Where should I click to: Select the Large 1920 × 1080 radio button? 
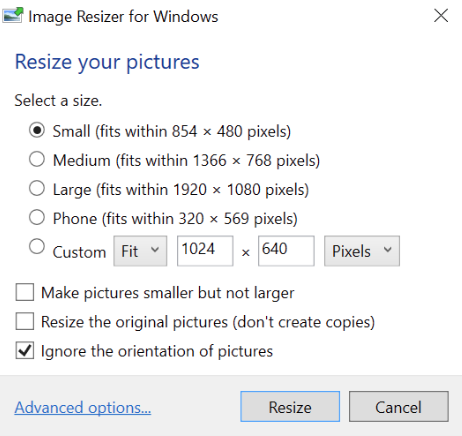pos(37,188)
